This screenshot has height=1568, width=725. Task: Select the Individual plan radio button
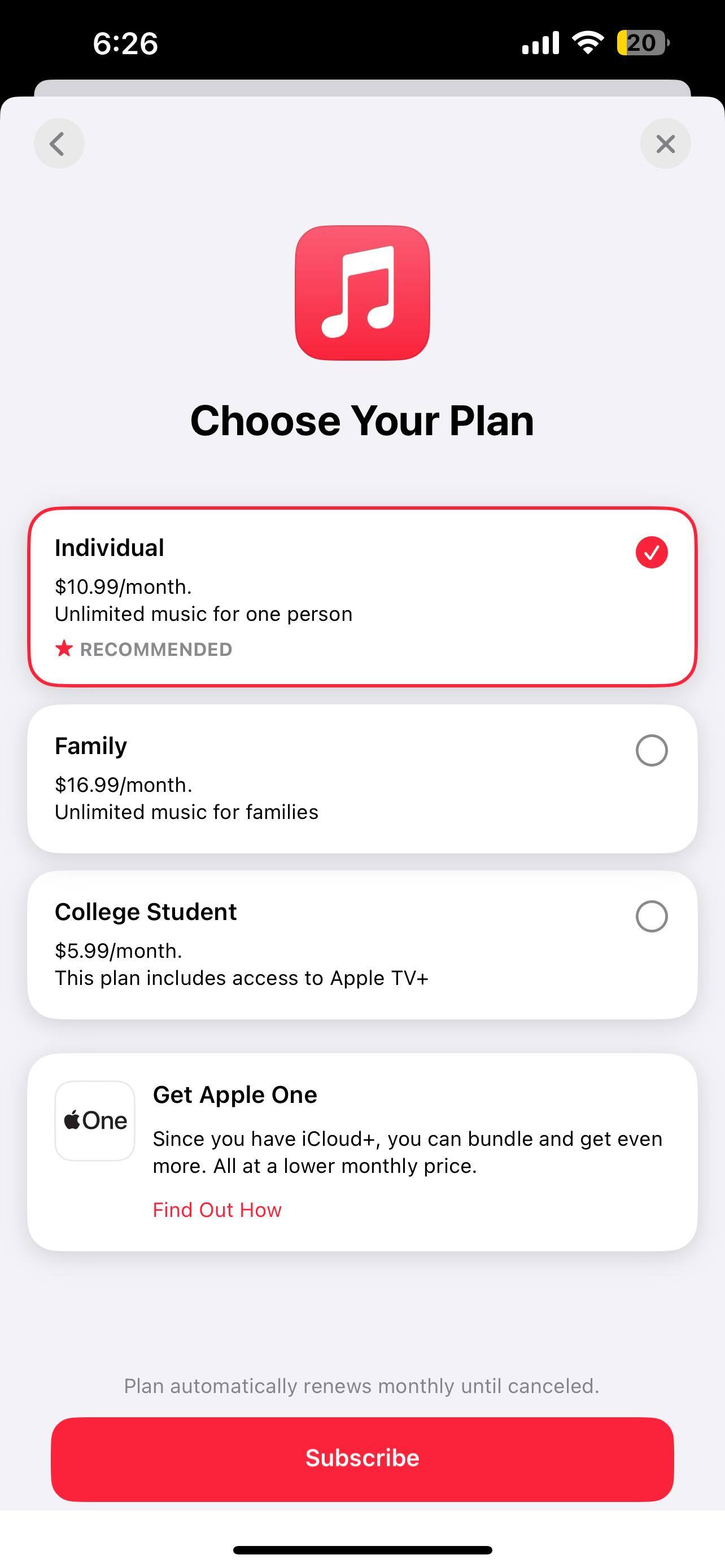[x=652, y=552]
